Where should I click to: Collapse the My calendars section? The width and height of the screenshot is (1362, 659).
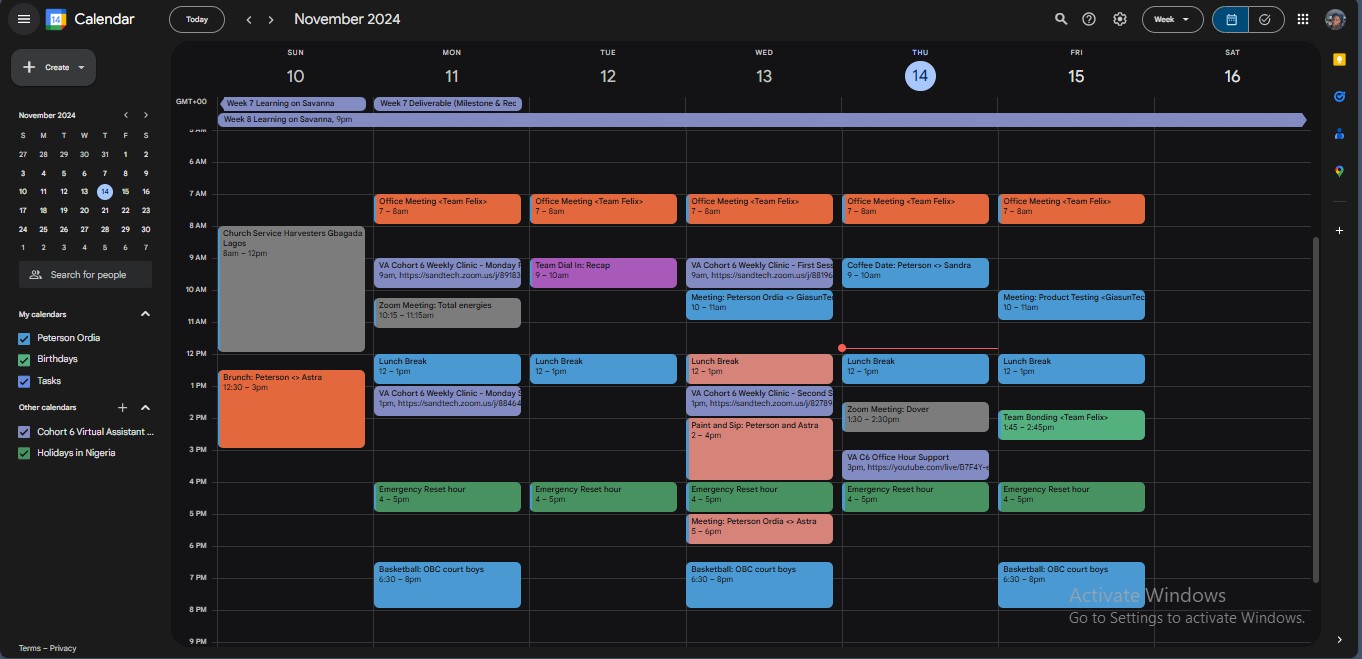[x=145, y=314]
